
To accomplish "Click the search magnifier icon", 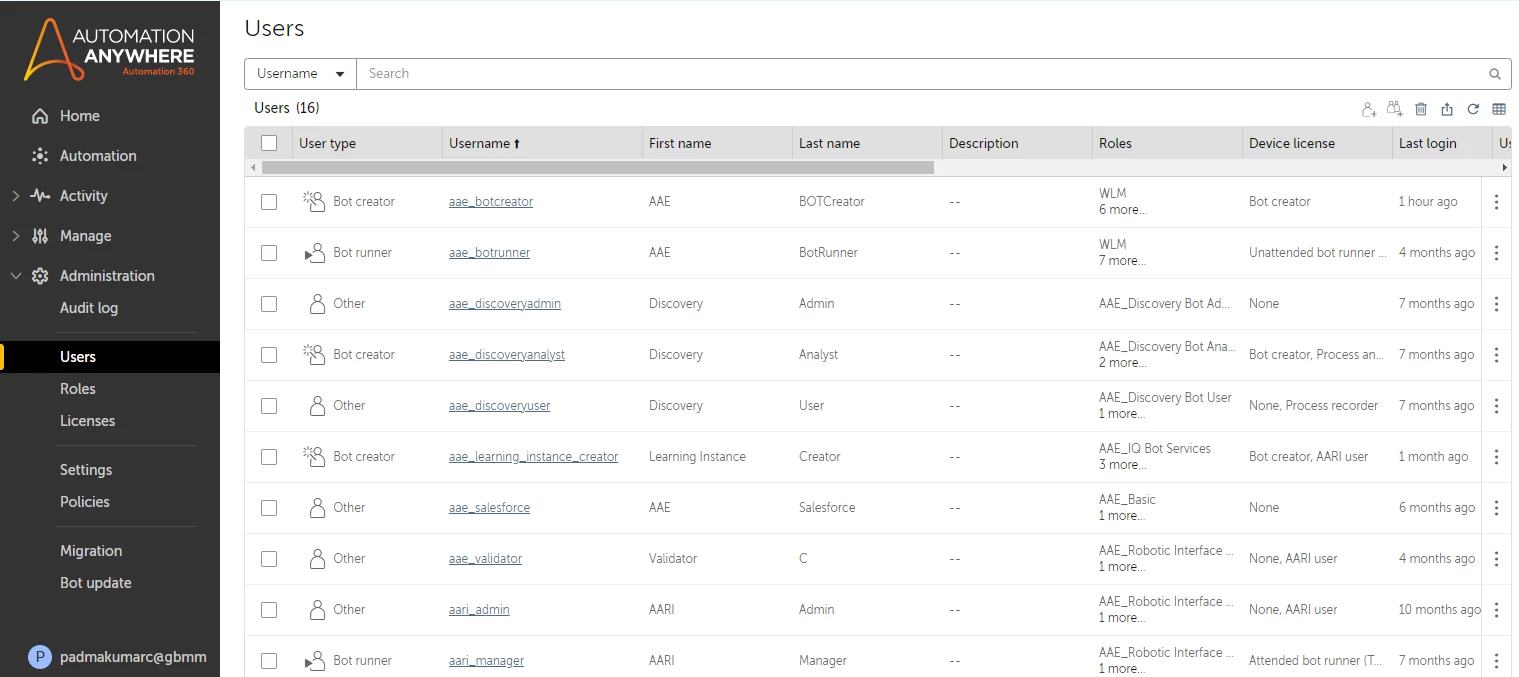I will 1494,73.
